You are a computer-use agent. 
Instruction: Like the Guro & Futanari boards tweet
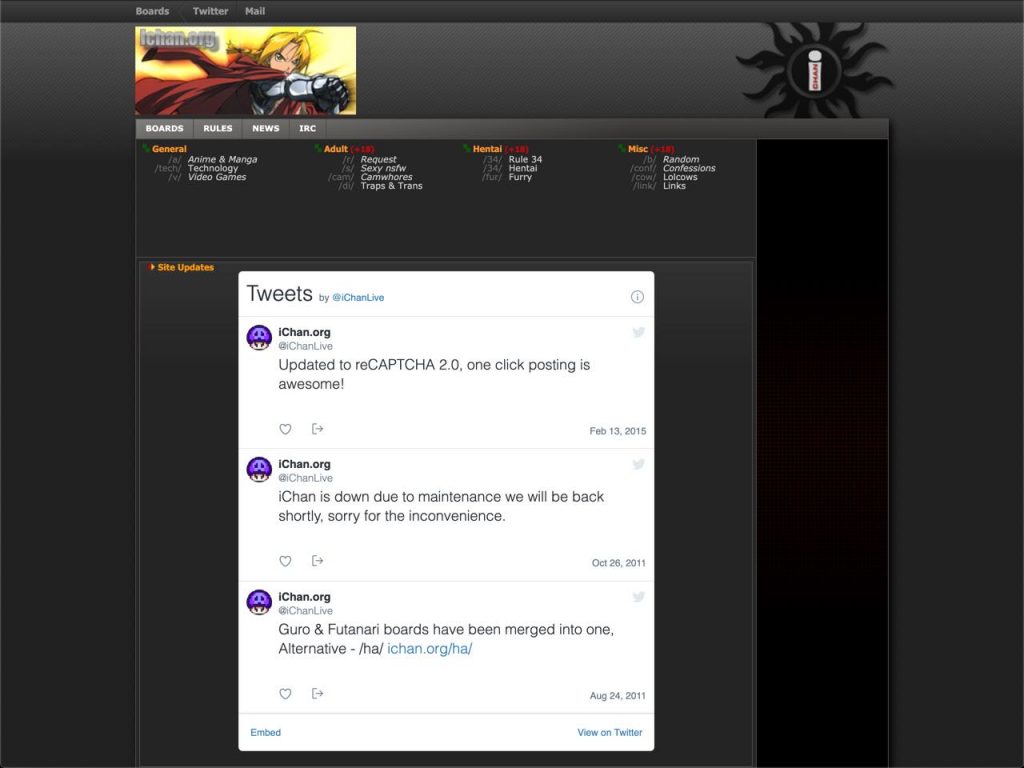click(285, 694)
